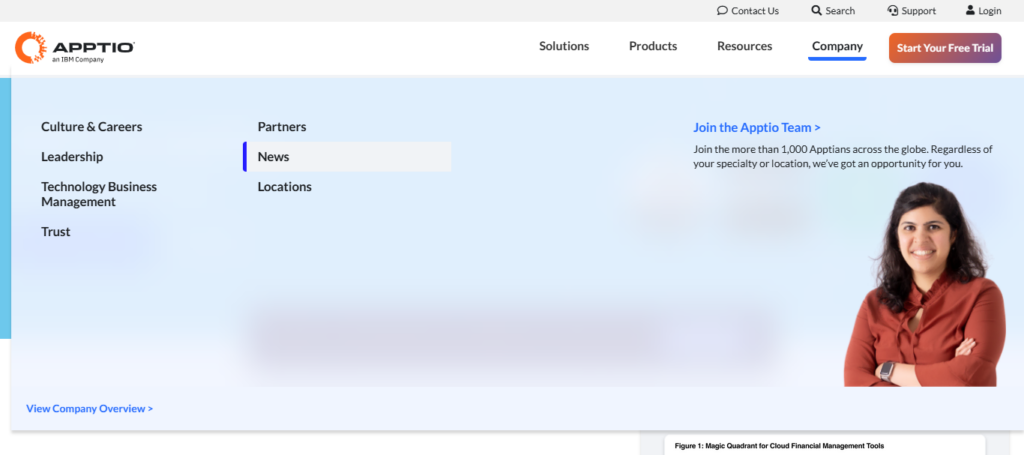Open the Products menu

(653, 46)
